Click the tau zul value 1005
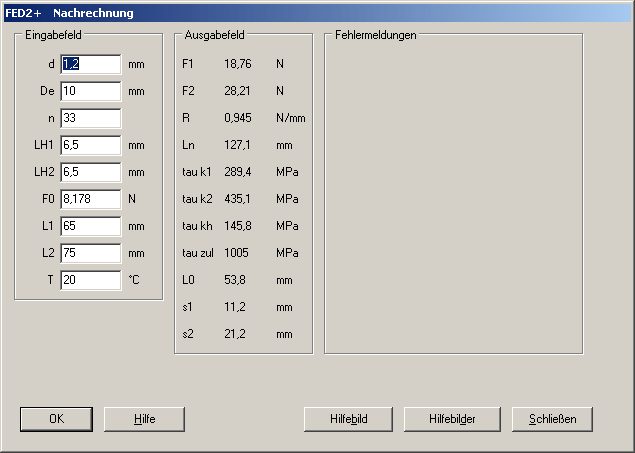Viewport: 635px width, 453px height. coord(237,253)
